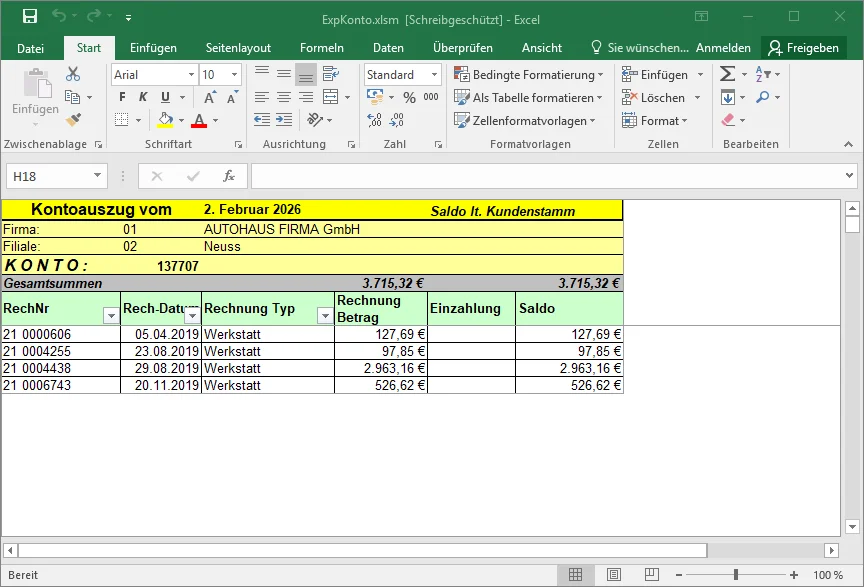Toggle Underline U formatting
The image size is (864, 587).
pos(165,97)
